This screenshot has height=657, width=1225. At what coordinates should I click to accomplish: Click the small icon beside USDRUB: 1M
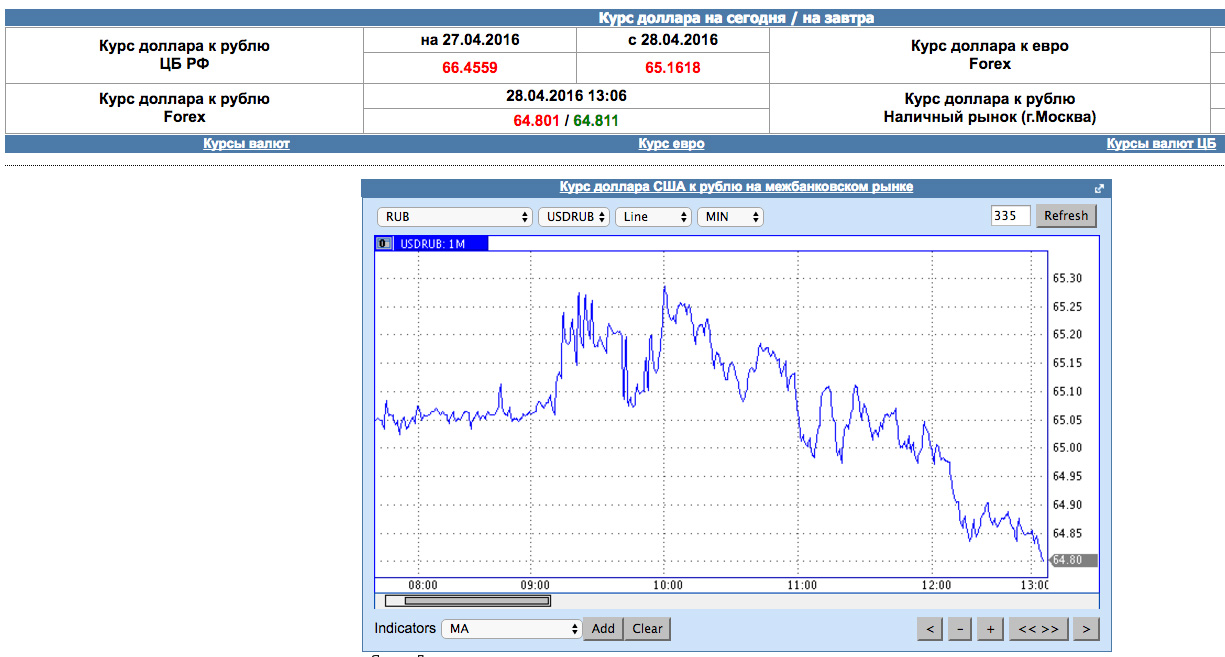tap(383, 243)
